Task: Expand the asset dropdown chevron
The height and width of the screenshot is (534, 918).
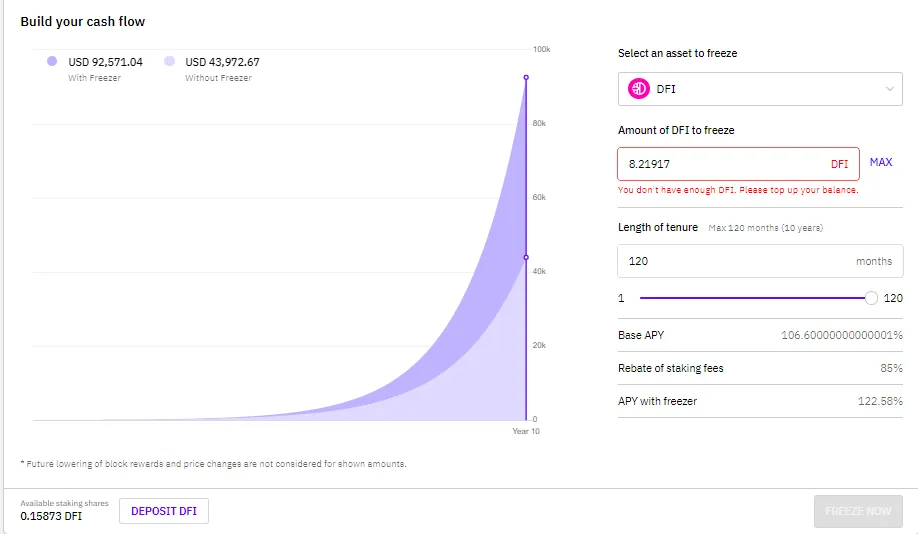Action: coord(889,89)
